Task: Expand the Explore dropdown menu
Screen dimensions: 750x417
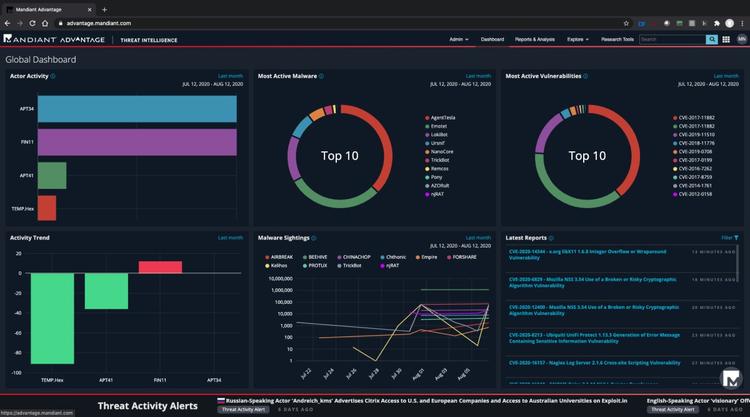Action: pyautogui.click(x=577, y=40)
